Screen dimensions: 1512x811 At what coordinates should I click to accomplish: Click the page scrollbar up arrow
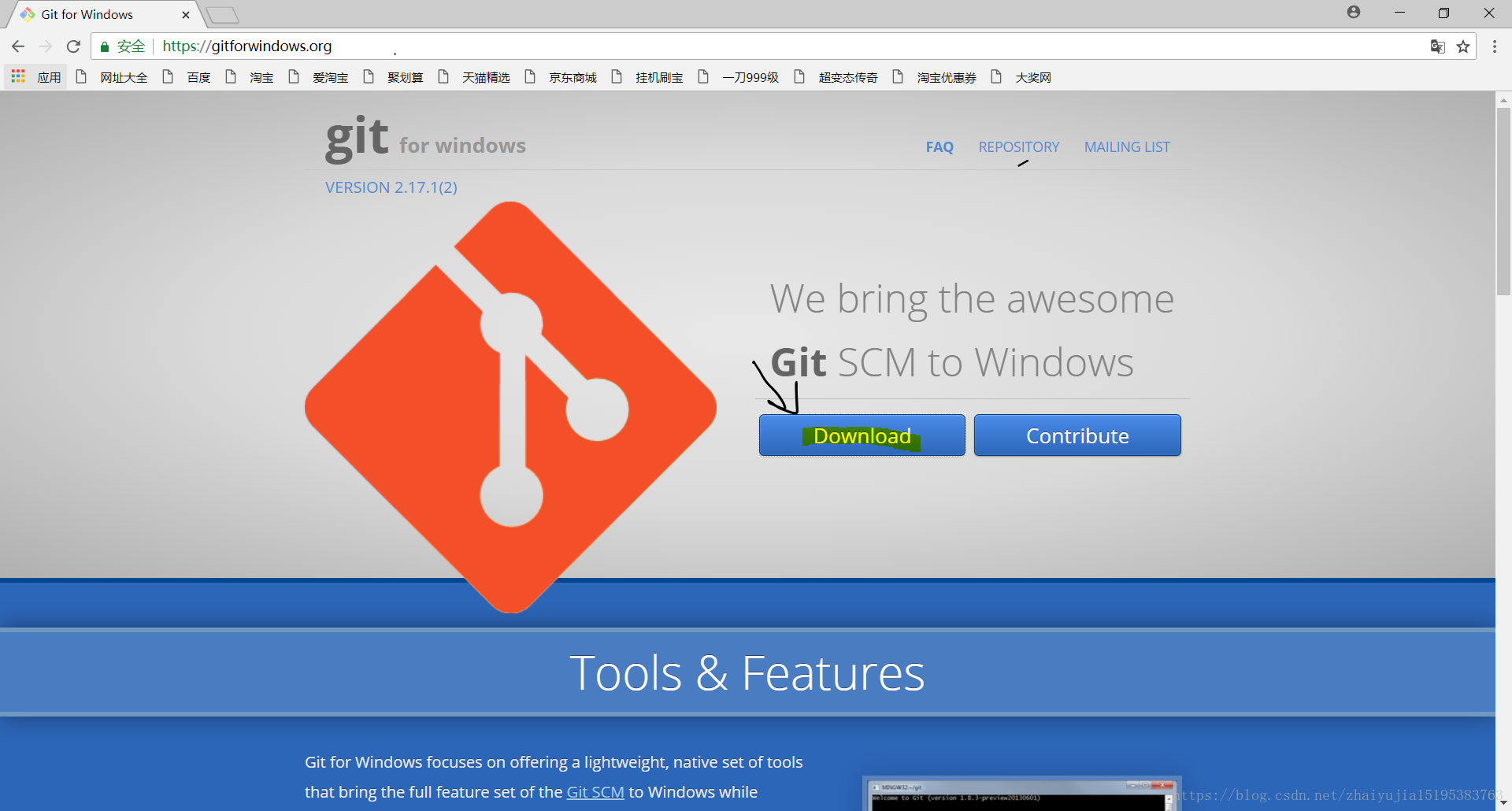point(1503,100)
